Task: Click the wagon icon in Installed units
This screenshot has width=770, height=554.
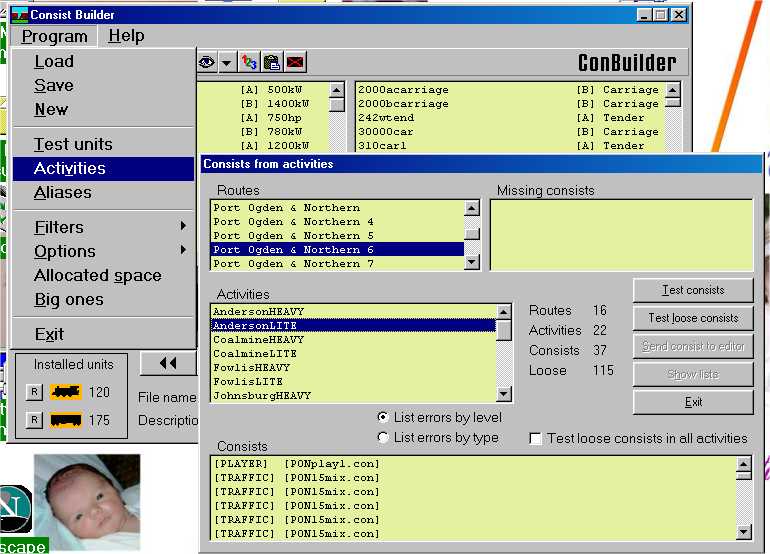Action: point(66,420)
